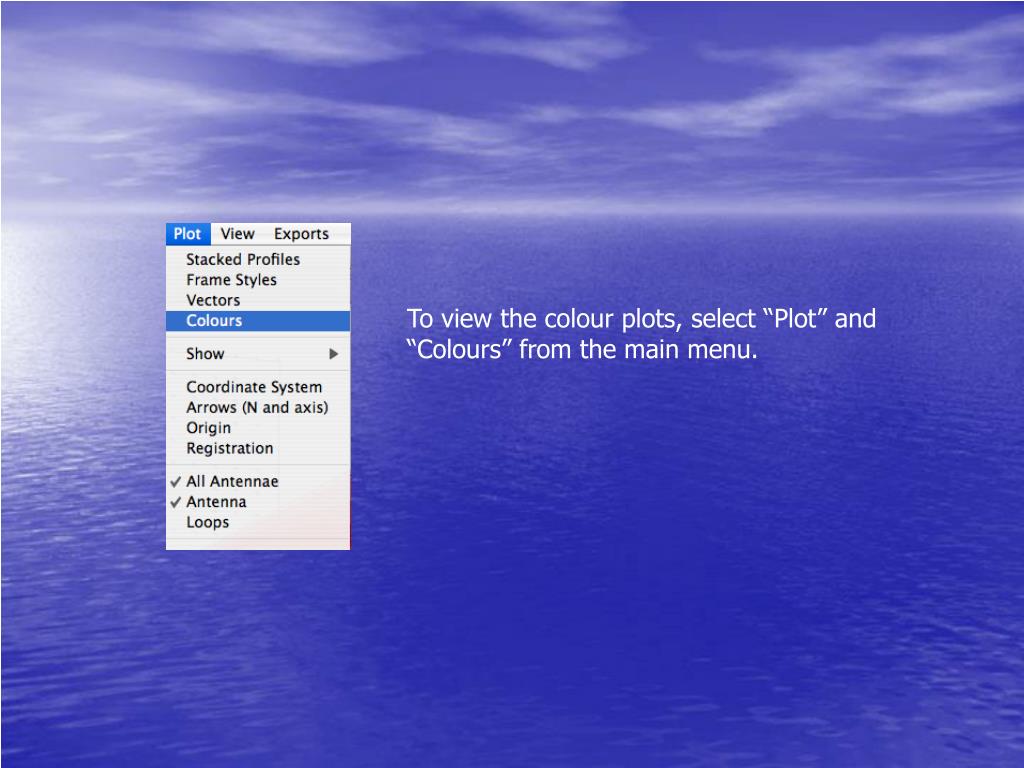
Task: Select Vectors in the Plot menu
Action: click(258, 300)
